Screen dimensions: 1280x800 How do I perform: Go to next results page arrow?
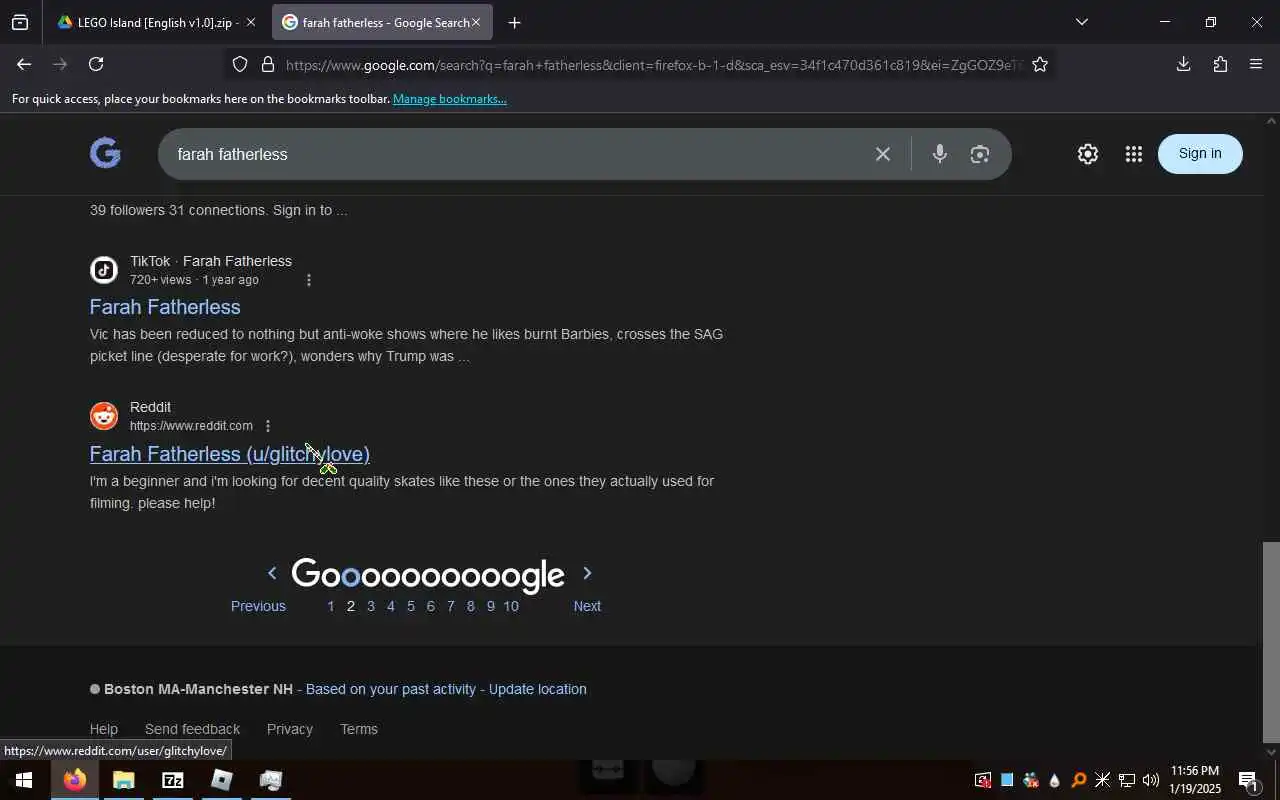click(587, 573)
